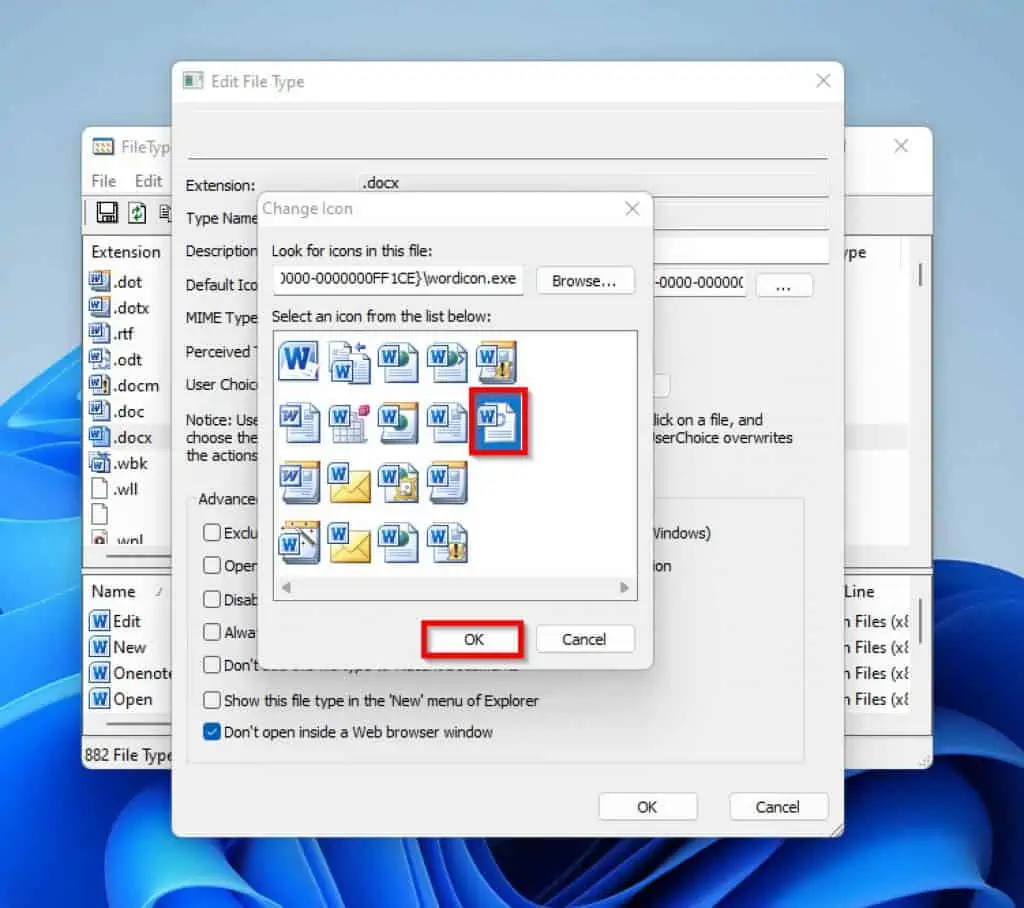Click the Save icon in FileTypesMan toolbar
Image resolution: width=1024 pixels, height=908 pixels.
pos(108,210)
